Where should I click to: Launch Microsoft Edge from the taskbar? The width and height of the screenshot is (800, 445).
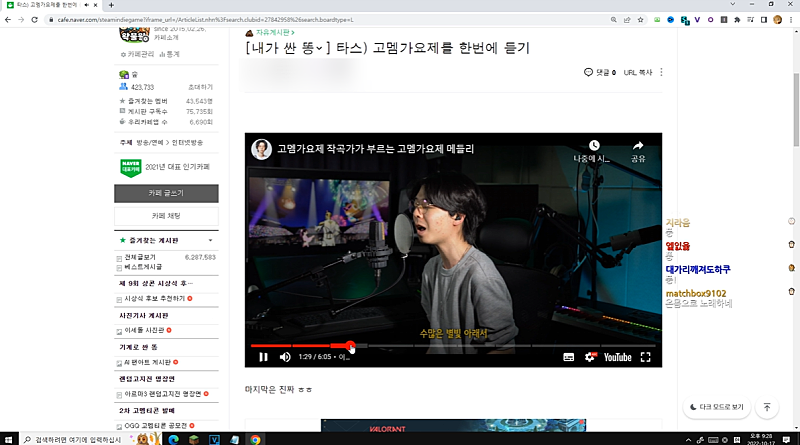[173, 439]
